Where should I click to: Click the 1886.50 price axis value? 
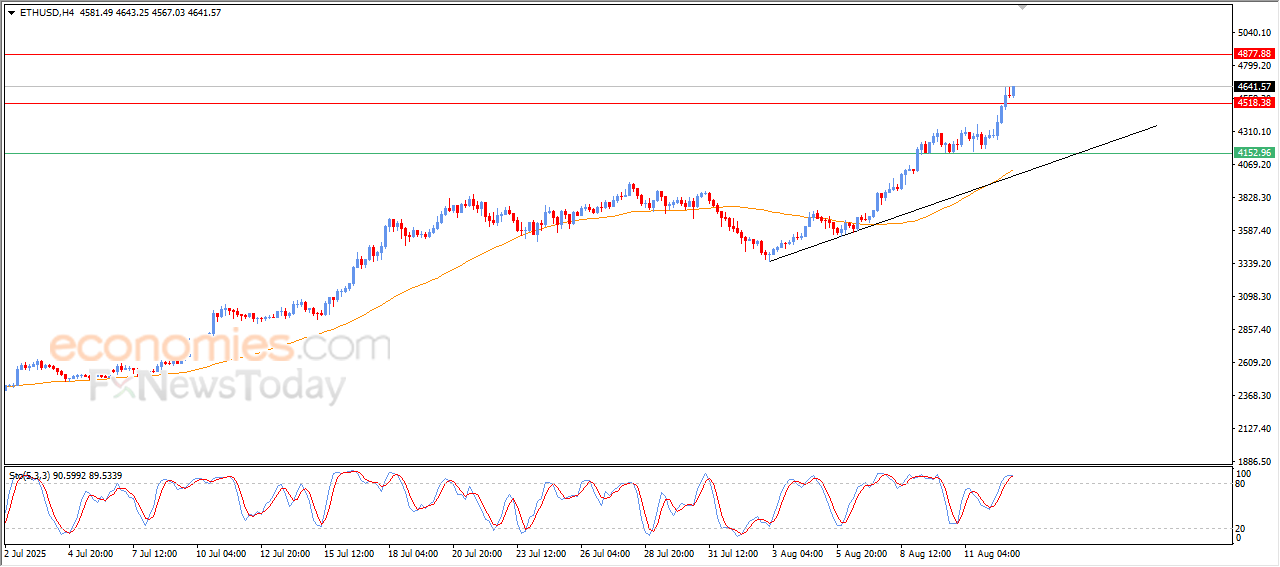(x=1254, y=462)
